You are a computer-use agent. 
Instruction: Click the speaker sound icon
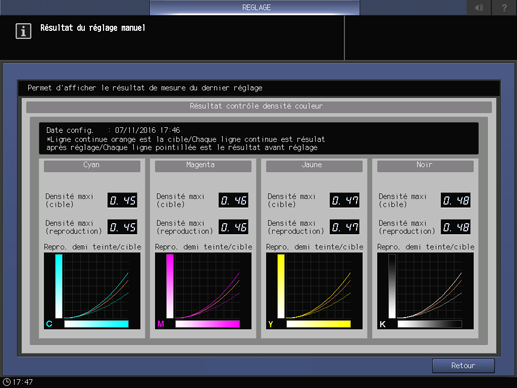(479, 7)
